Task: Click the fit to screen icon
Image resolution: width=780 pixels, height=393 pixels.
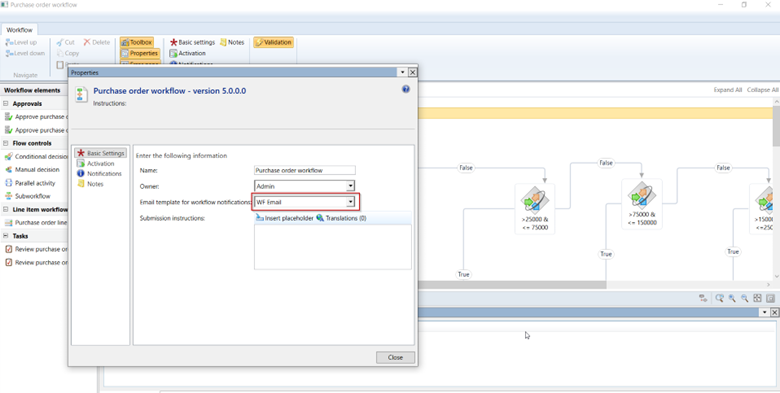Action: 757,298
